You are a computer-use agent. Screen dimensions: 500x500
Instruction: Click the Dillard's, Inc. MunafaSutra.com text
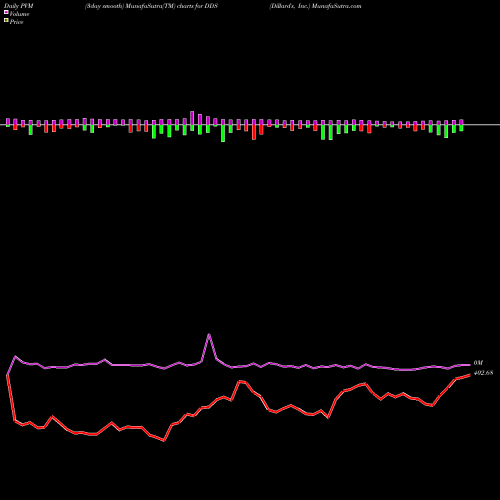(x=315, y=6)
